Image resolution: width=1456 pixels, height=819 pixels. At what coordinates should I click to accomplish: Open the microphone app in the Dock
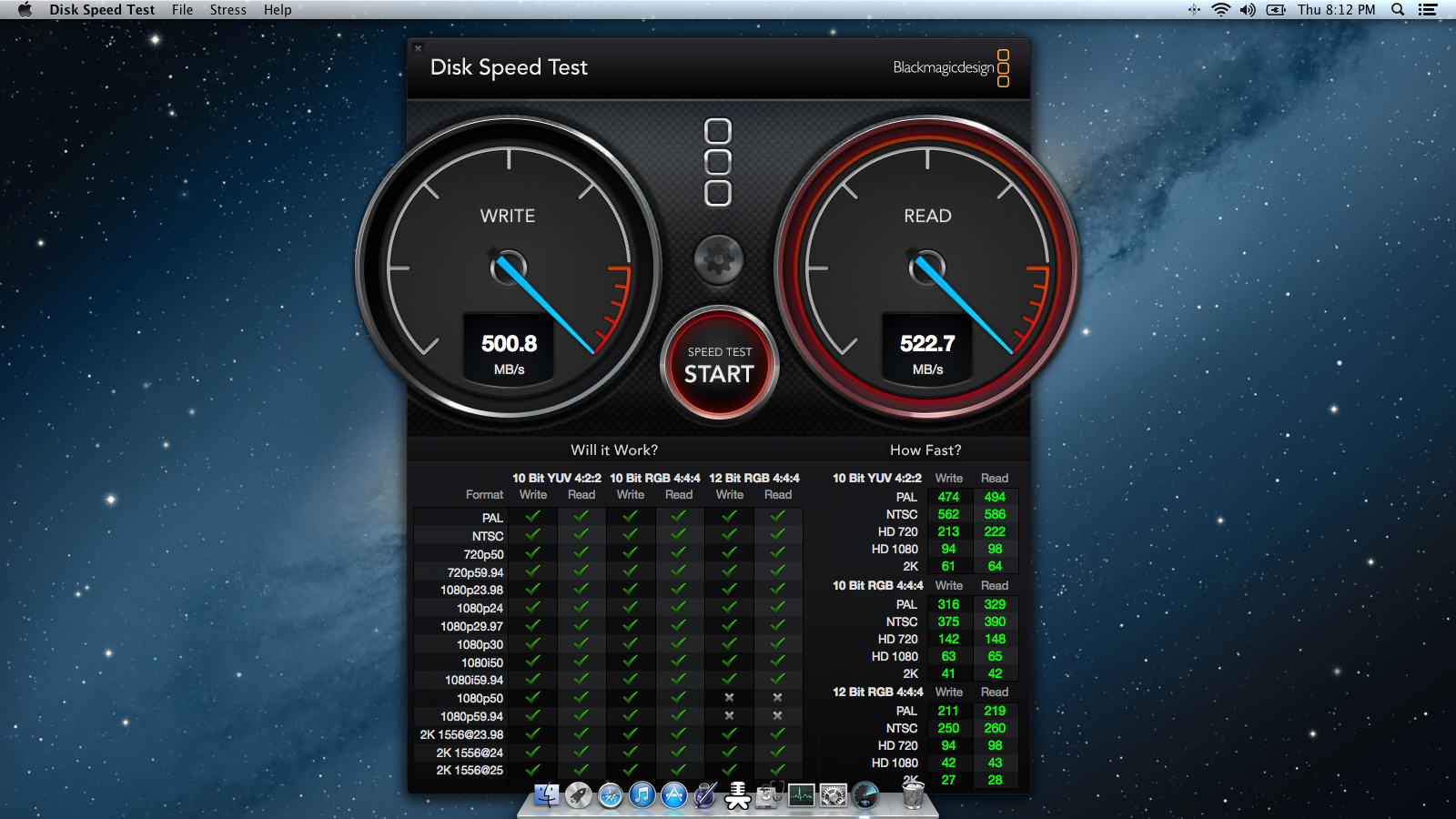(738, 795)
